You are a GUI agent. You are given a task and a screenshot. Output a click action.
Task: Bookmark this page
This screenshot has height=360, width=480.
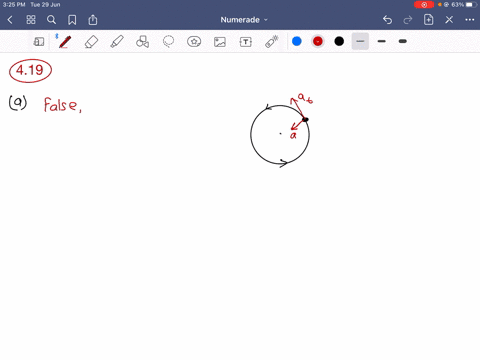tap(72, 20)
